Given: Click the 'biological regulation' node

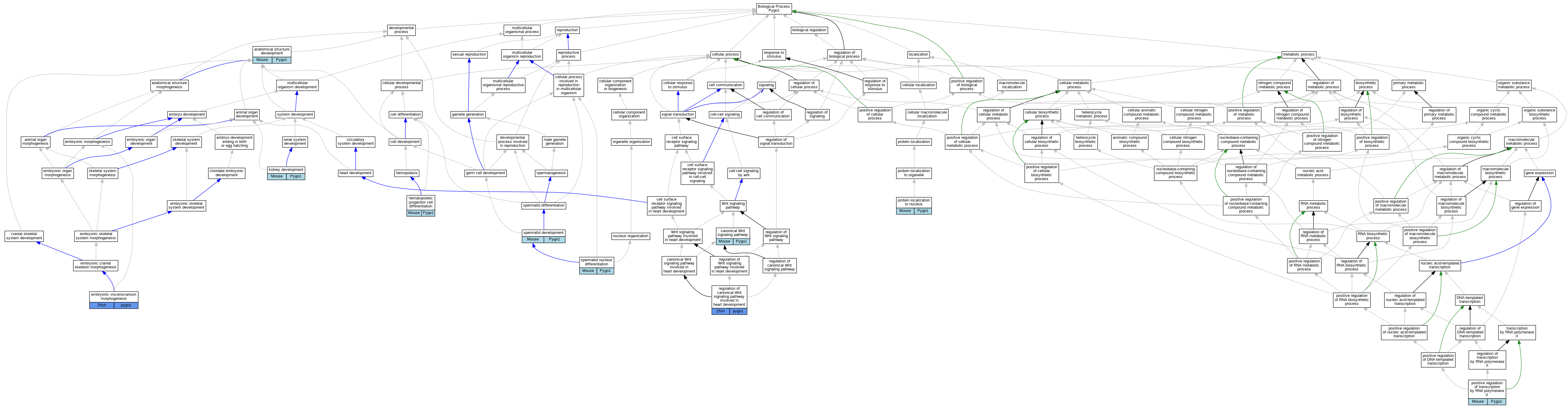Looking at the screenshot, I should pos(809,30).
